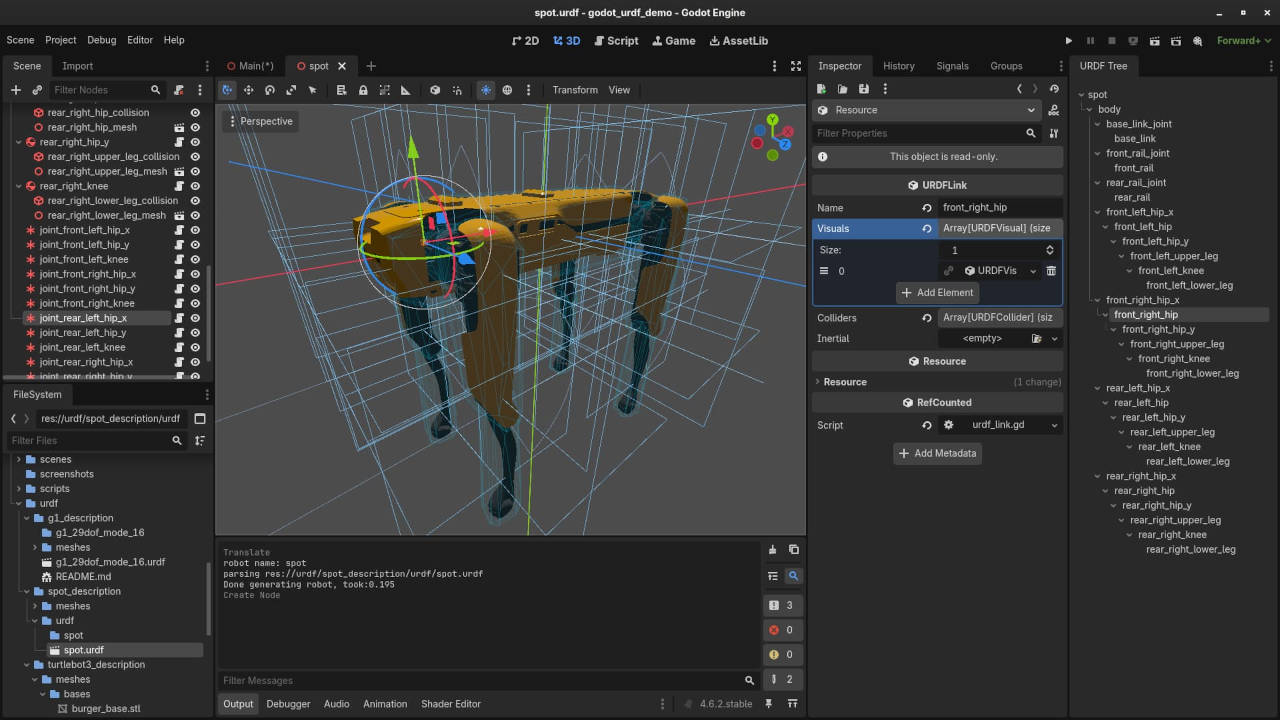Screen dimensions: 1280x720
Task: Toggle error messages filter in Output
Action: [781, 630]
